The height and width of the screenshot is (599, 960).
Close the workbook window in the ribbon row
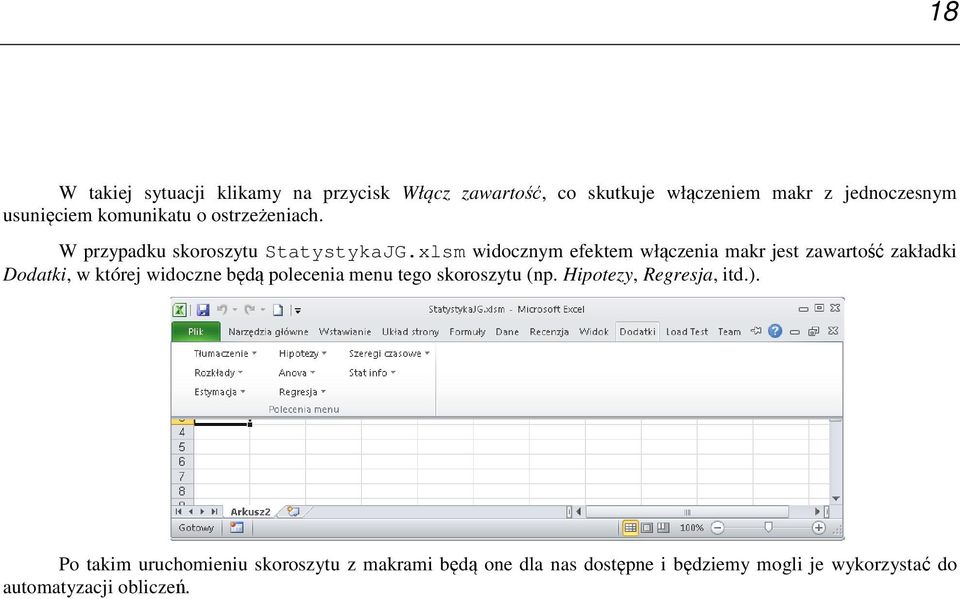click(833, 331)
